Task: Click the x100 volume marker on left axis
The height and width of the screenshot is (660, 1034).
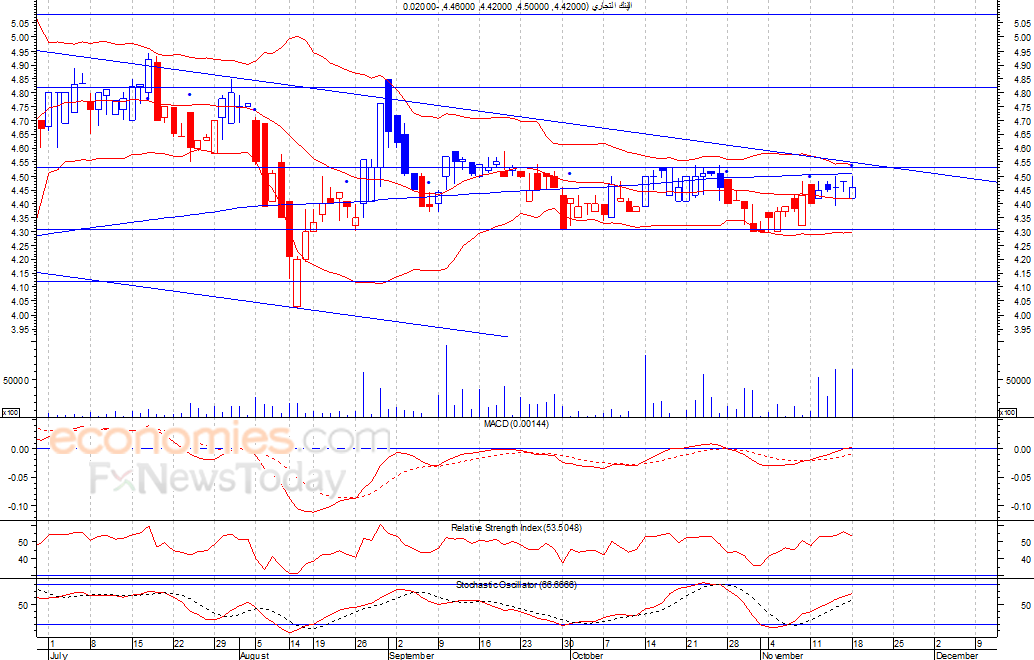Action: tap(10, 412)
